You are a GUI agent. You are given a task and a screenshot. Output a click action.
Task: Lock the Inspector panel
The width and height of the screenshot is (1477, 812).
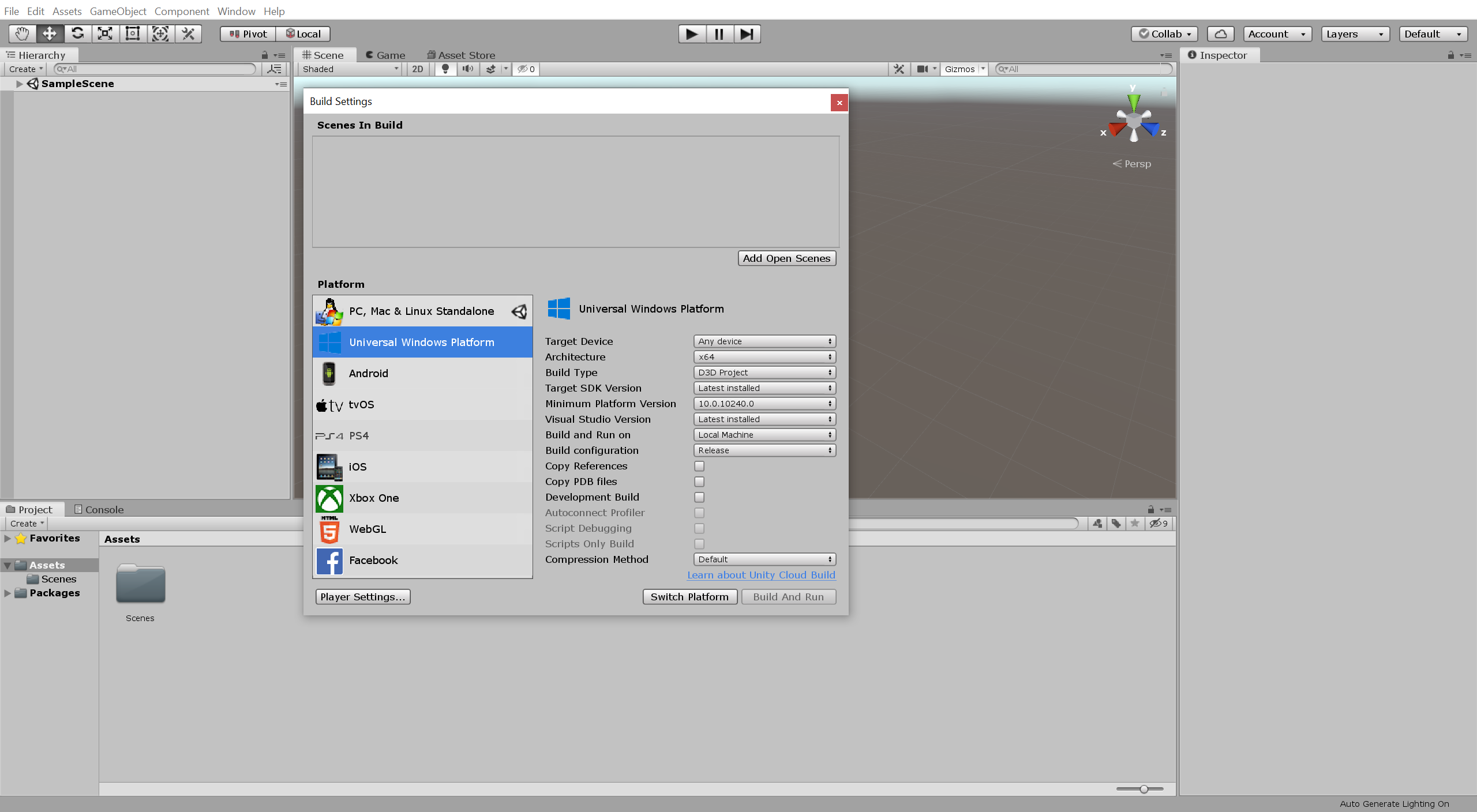coord(1450,55)
